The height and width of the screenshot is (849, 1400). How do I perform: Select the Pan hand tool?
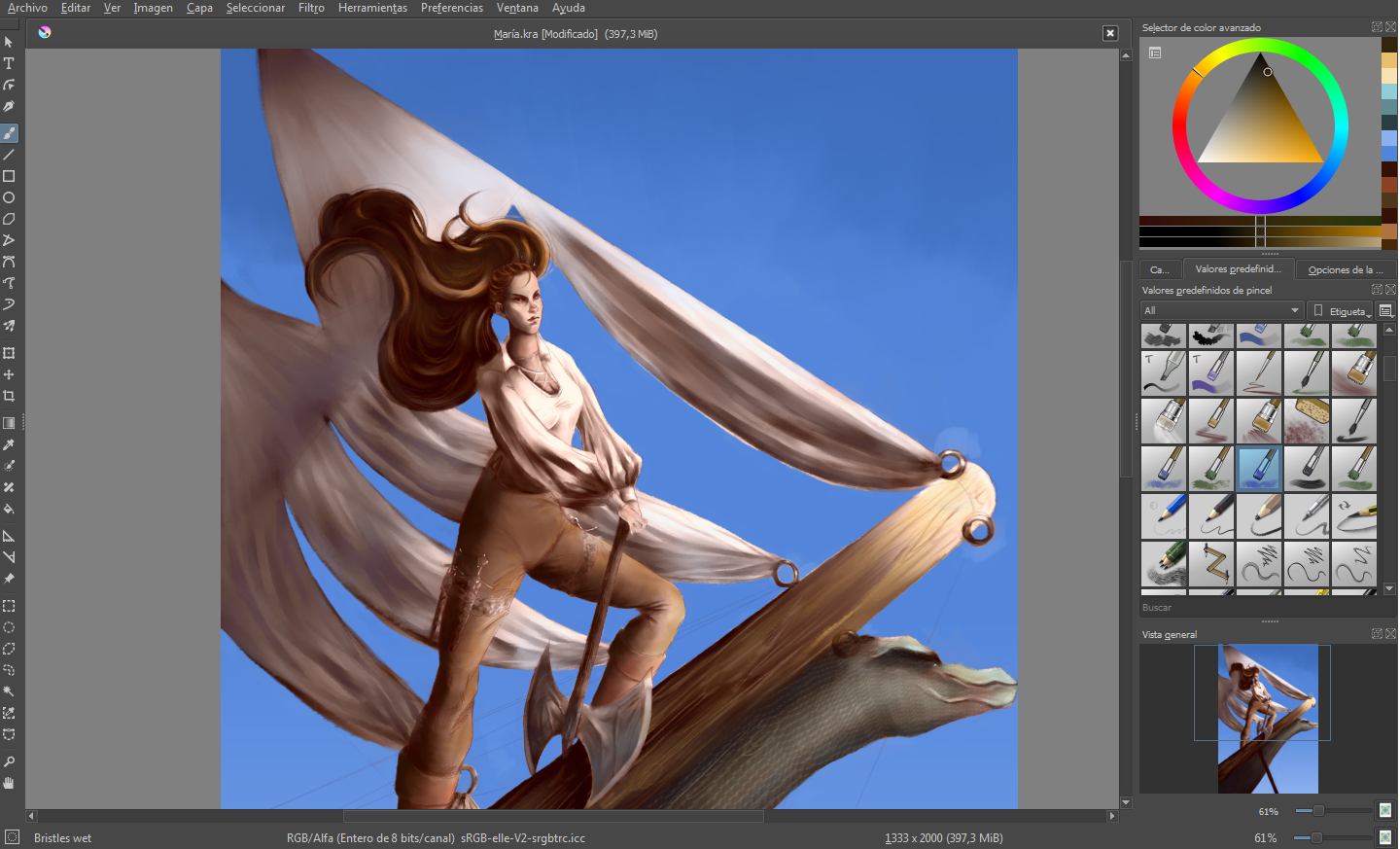pyautogui.click(x=9, y=783)
